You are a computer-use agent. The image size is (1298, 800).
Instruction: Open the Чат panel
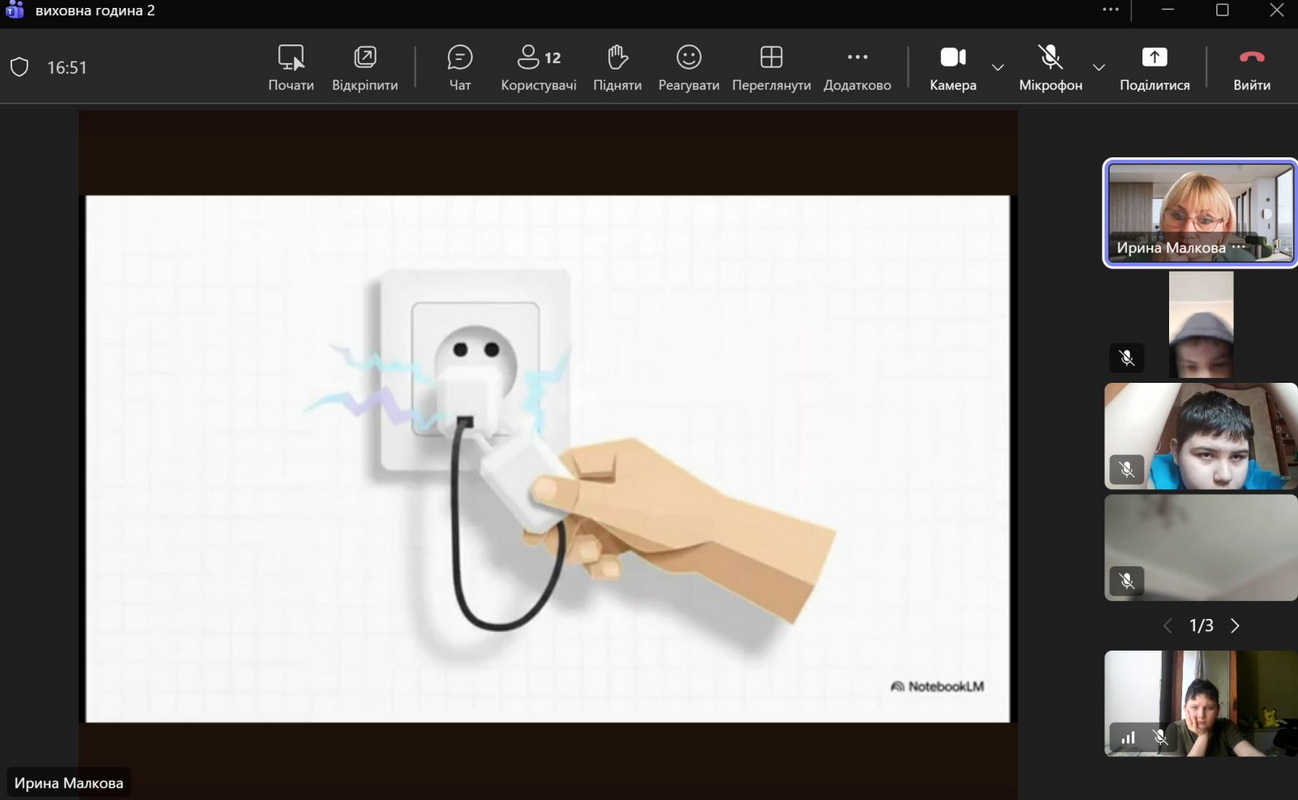click(460, 67)
